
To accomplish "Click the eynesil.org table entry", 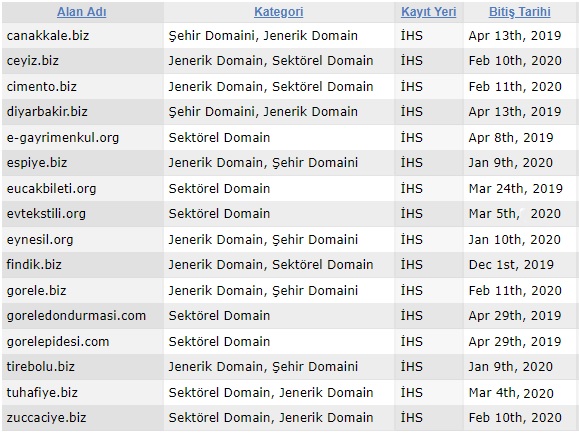I will click(x=40, y=240).
